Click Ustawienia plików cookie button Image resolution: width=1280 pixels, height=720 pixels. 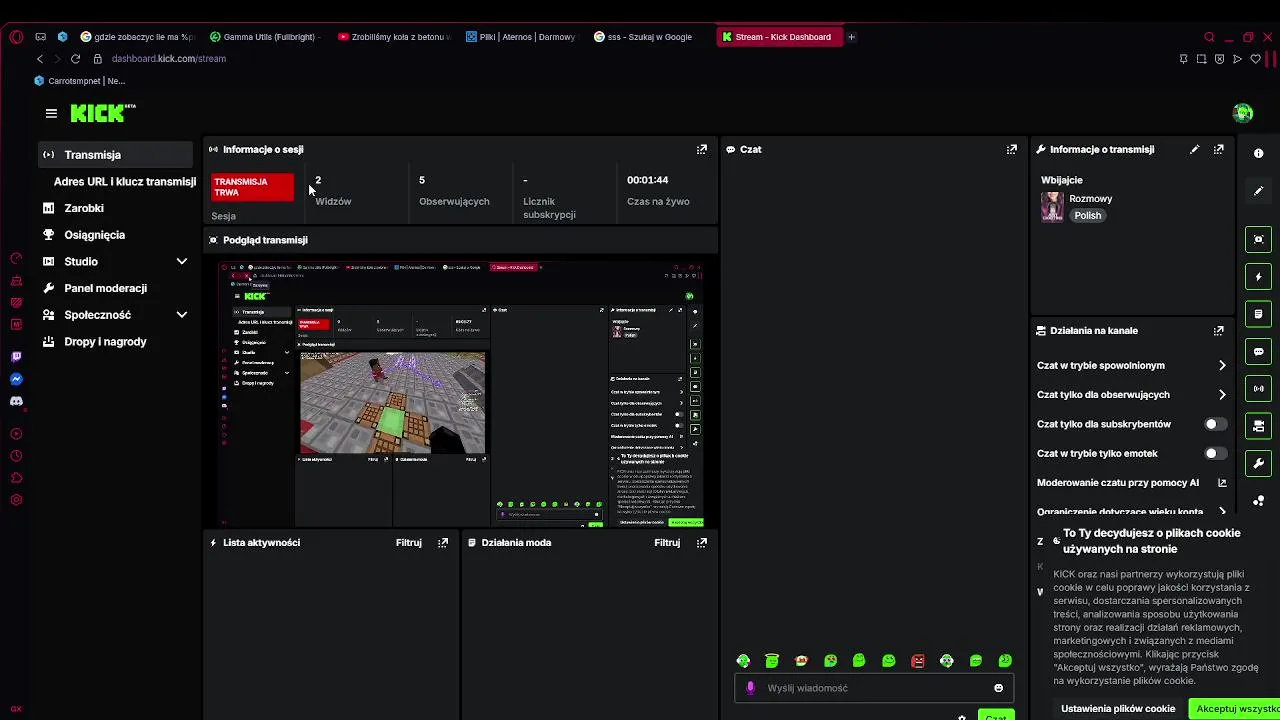pyautogui.click(x=1118, y=708)
